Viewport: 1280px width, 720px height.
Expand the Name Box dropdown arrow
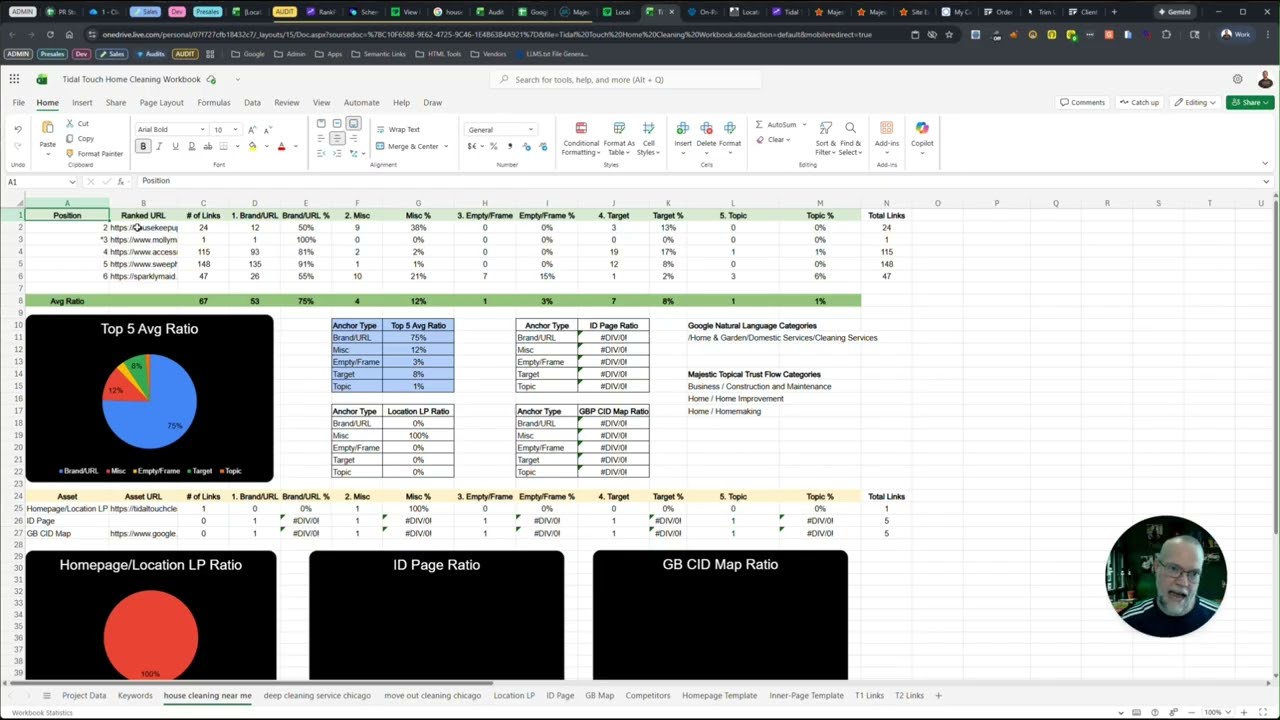(x=72, y=181)
